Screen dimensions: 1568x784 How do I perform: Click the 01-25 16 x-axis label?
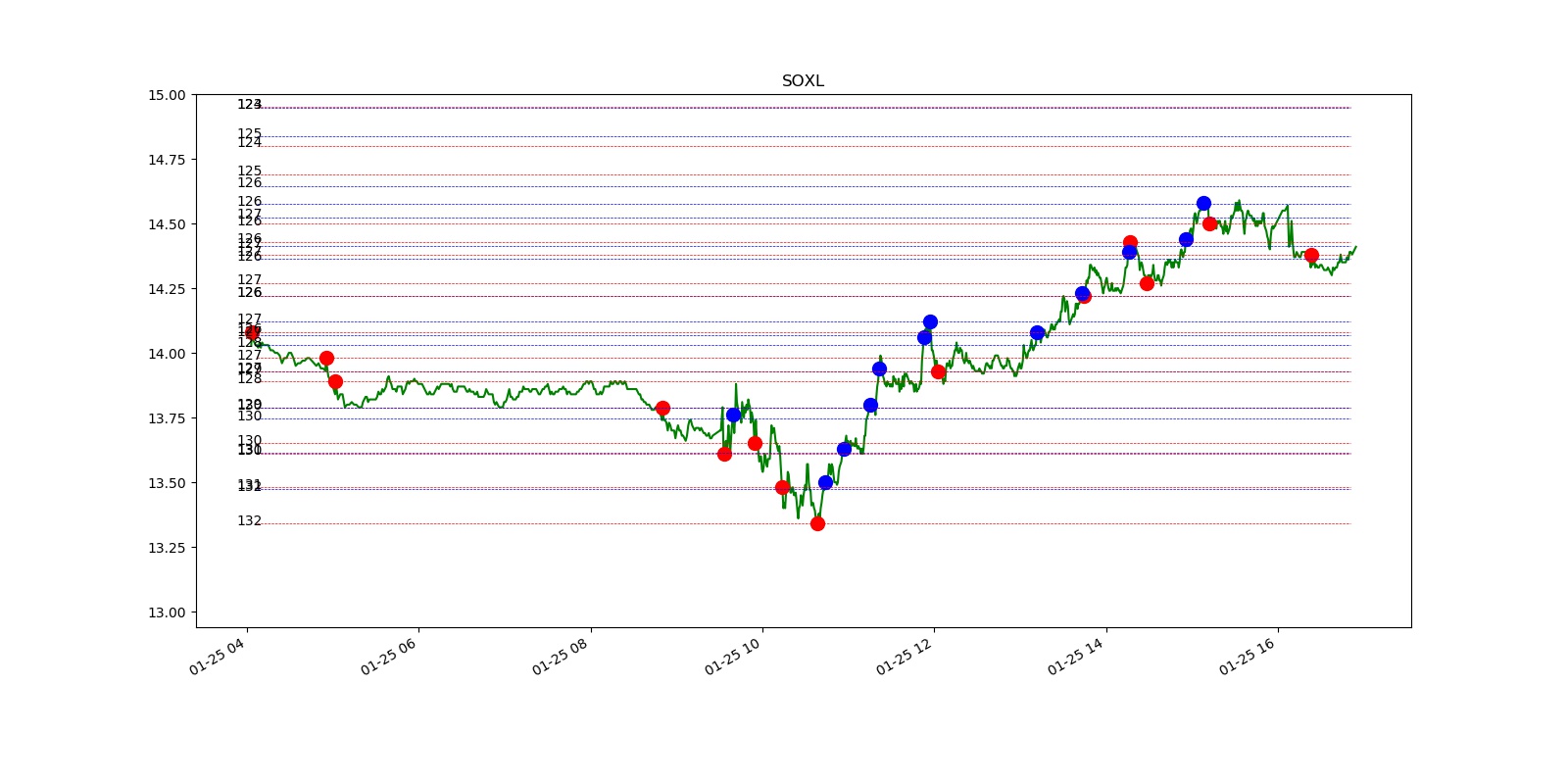pyautogui.click(x=1247, y=657)
